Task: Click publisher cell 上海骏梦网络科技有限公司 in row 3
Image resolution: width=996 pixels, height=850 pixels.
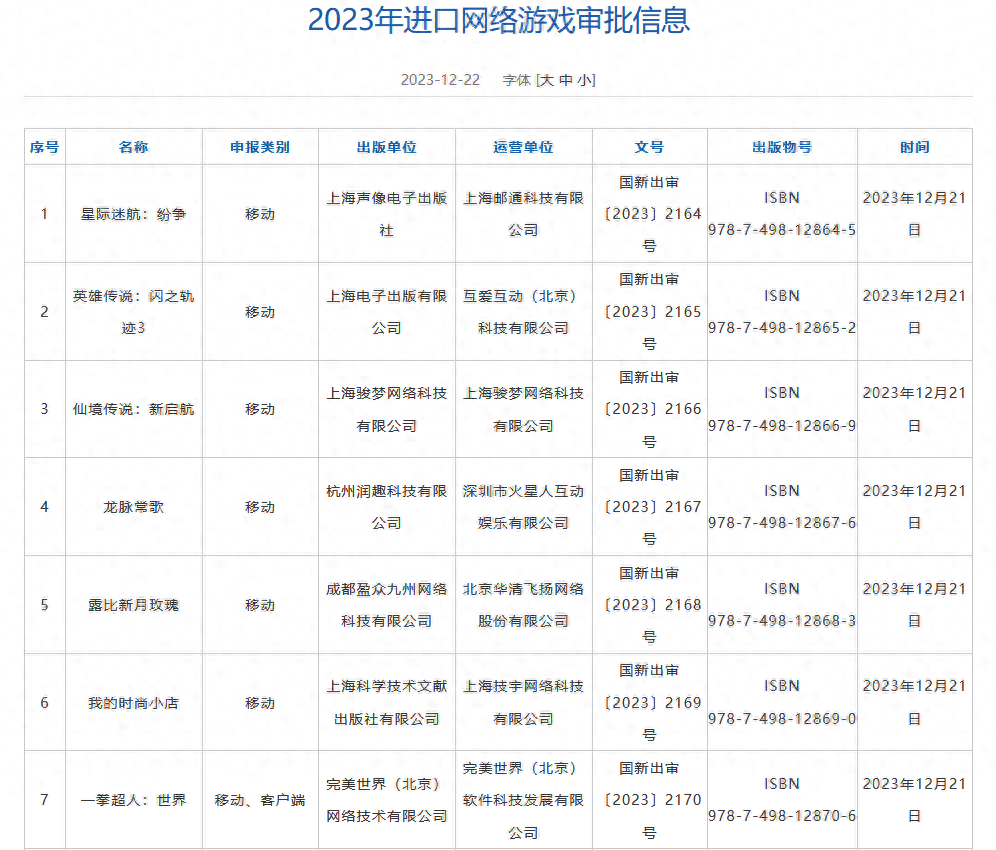Action: pyautogui.click(x=386, y=409)
